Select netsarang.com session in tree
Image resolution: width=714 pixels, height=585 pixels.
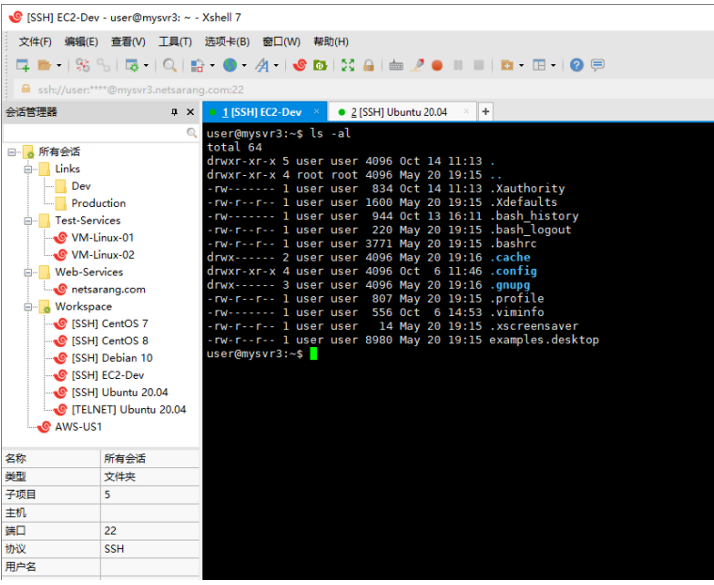[108, 289]
